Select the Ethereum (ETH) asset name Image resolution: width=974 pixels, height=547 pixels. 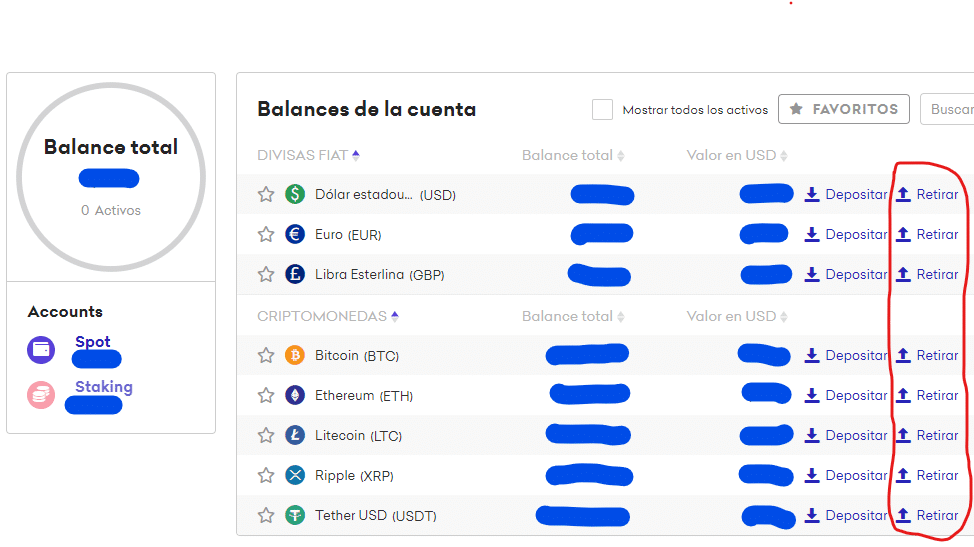[363, 395]
